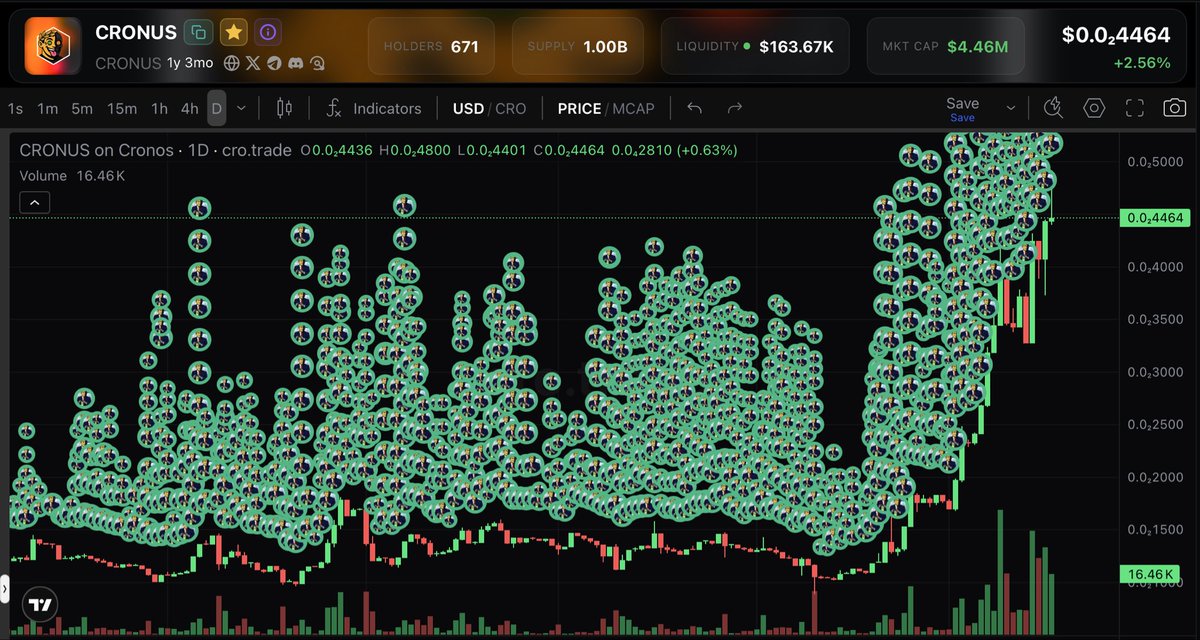Image resolution: width=1200 pixels, height=640 pixels.
Task: Click the 0.0₂5000 price axis value
Action: 1155,162
